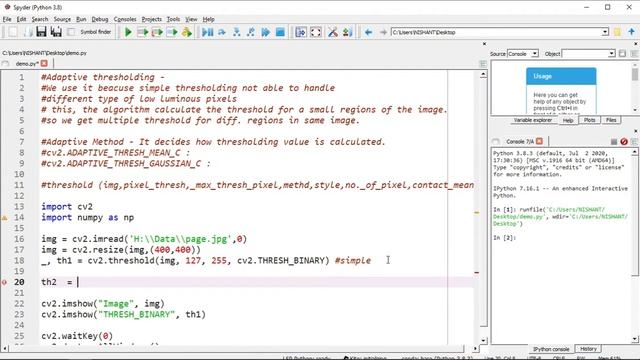Run the file with the green play icon
640x360 pixels.
coord(128,32)
